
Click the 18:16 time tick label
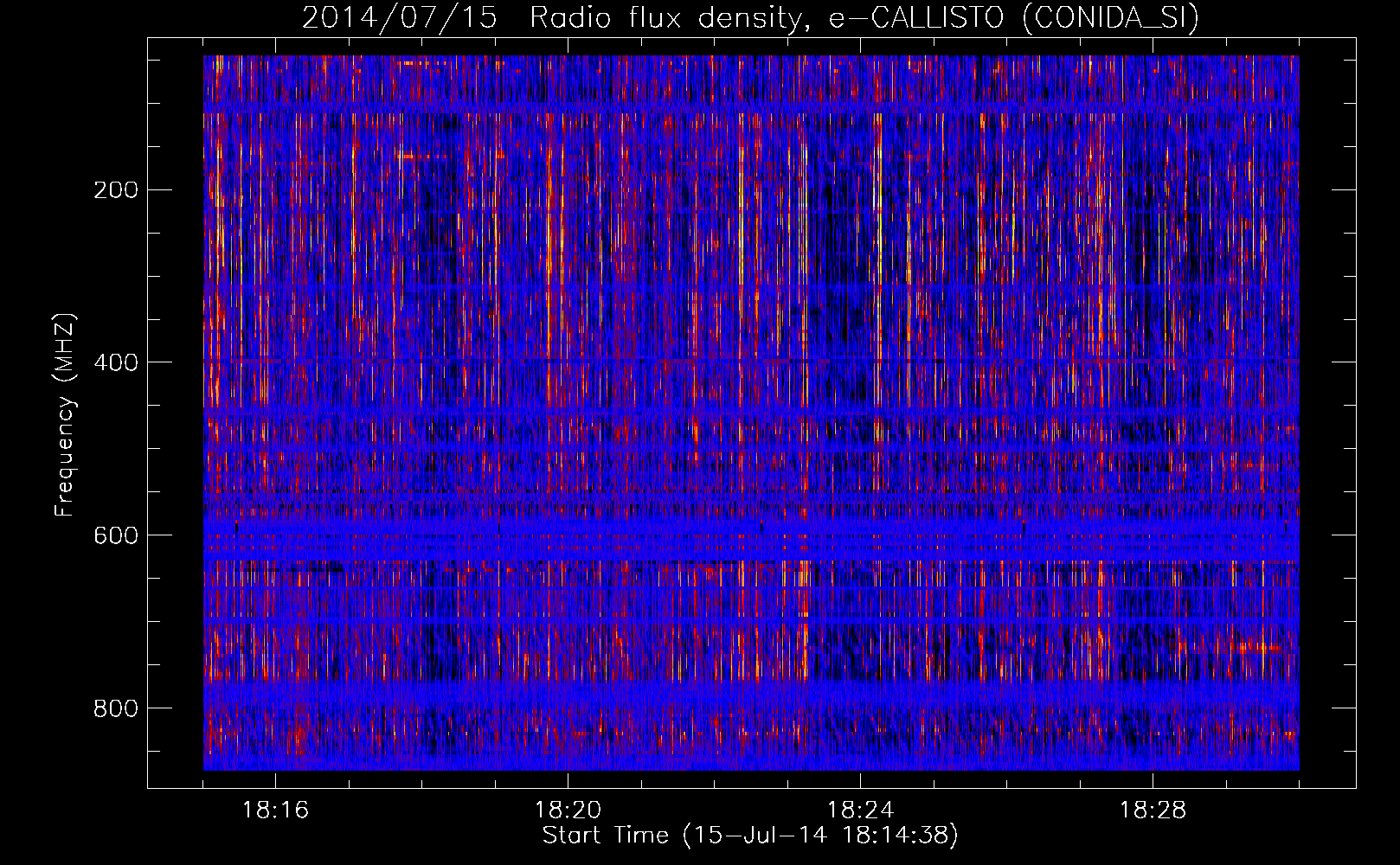point(275,811)
